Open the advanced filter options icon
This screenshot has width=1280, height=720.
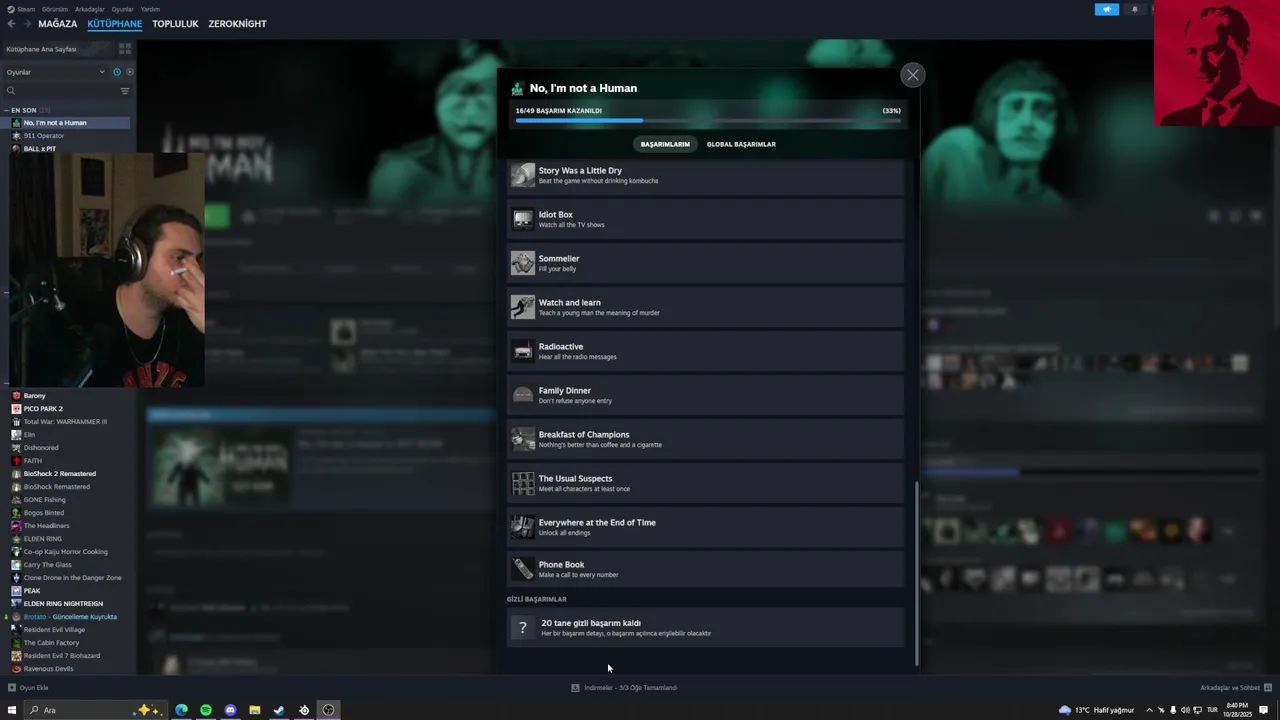click(125, 91)
